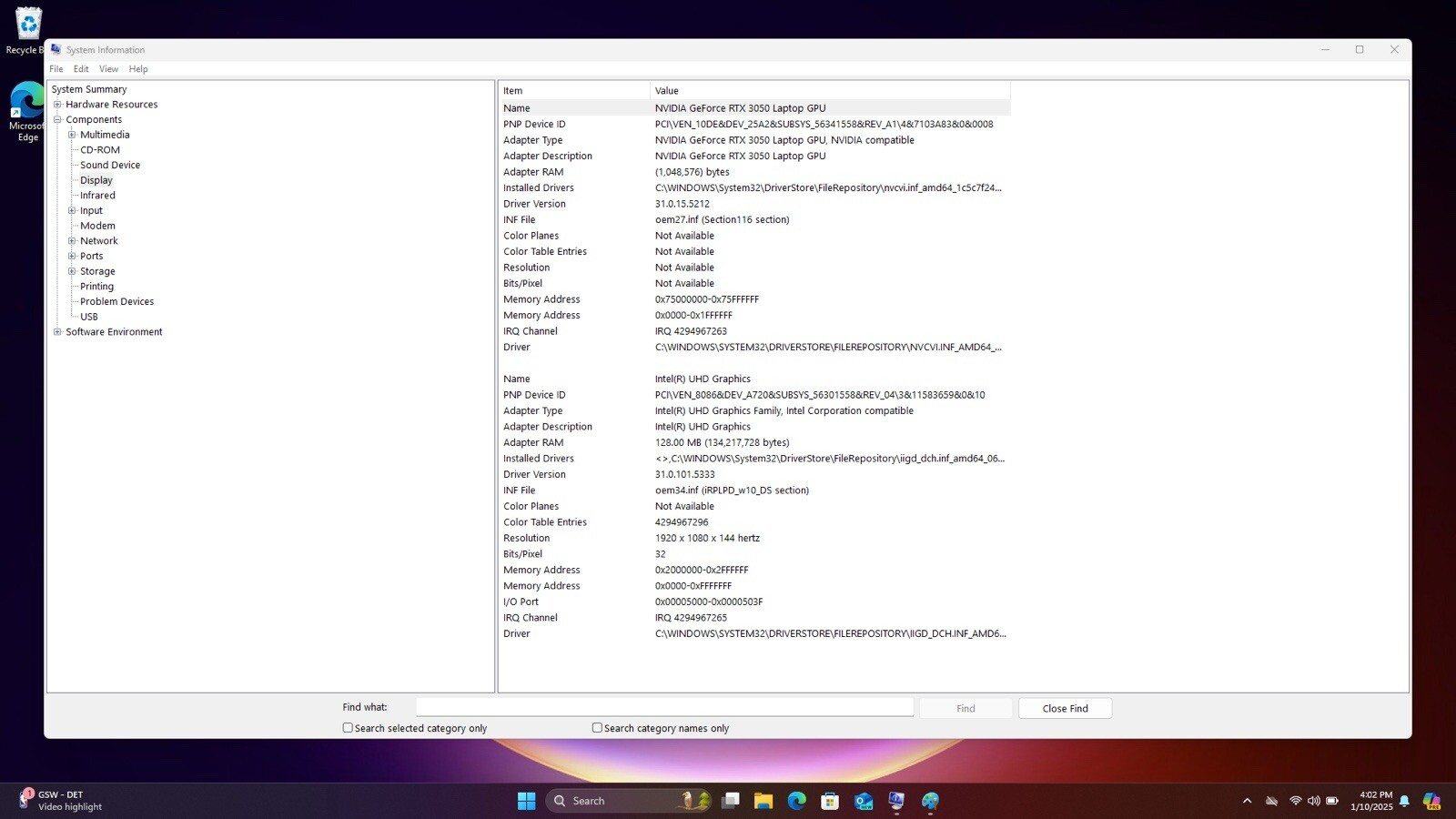Screen dimensions: 1456x819
Task: Click Driver Version value 31.0.15.5212
Action: point(682,204)
